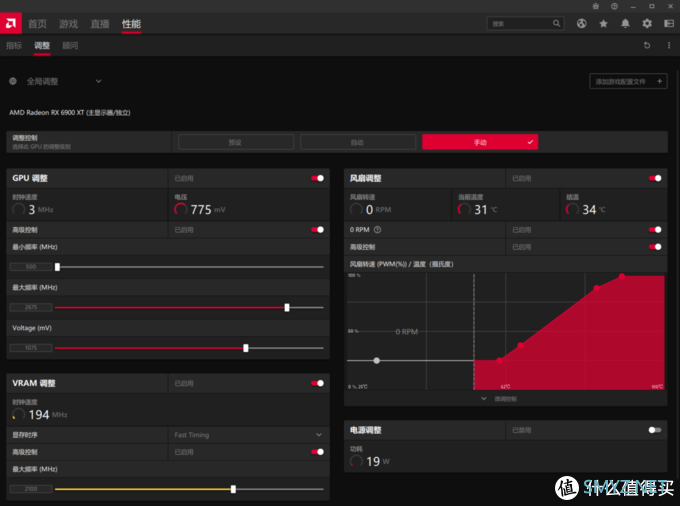Open the web browser globe icon
Image resolution: width=680 pixels, height=506 pixels.
pyautogui.click(x=581, y=23)
